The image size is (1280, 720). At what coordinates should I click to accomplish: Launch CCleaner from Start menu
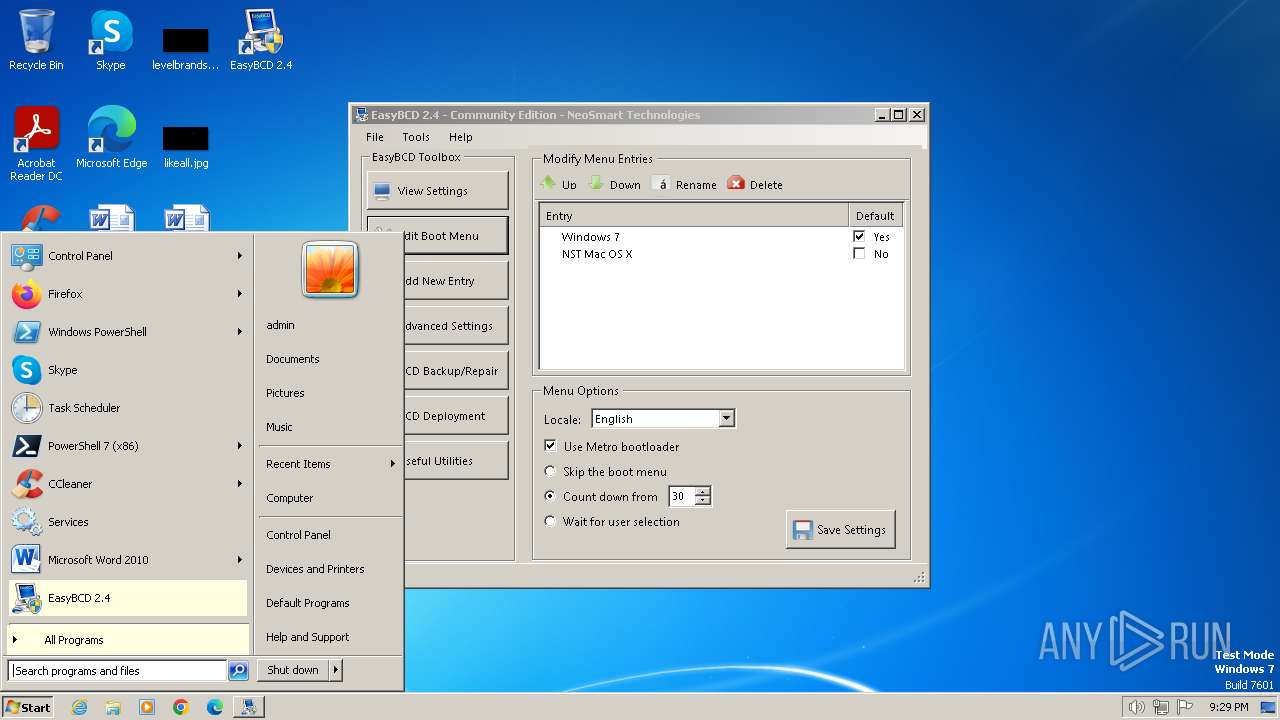(x=127, y=484)
